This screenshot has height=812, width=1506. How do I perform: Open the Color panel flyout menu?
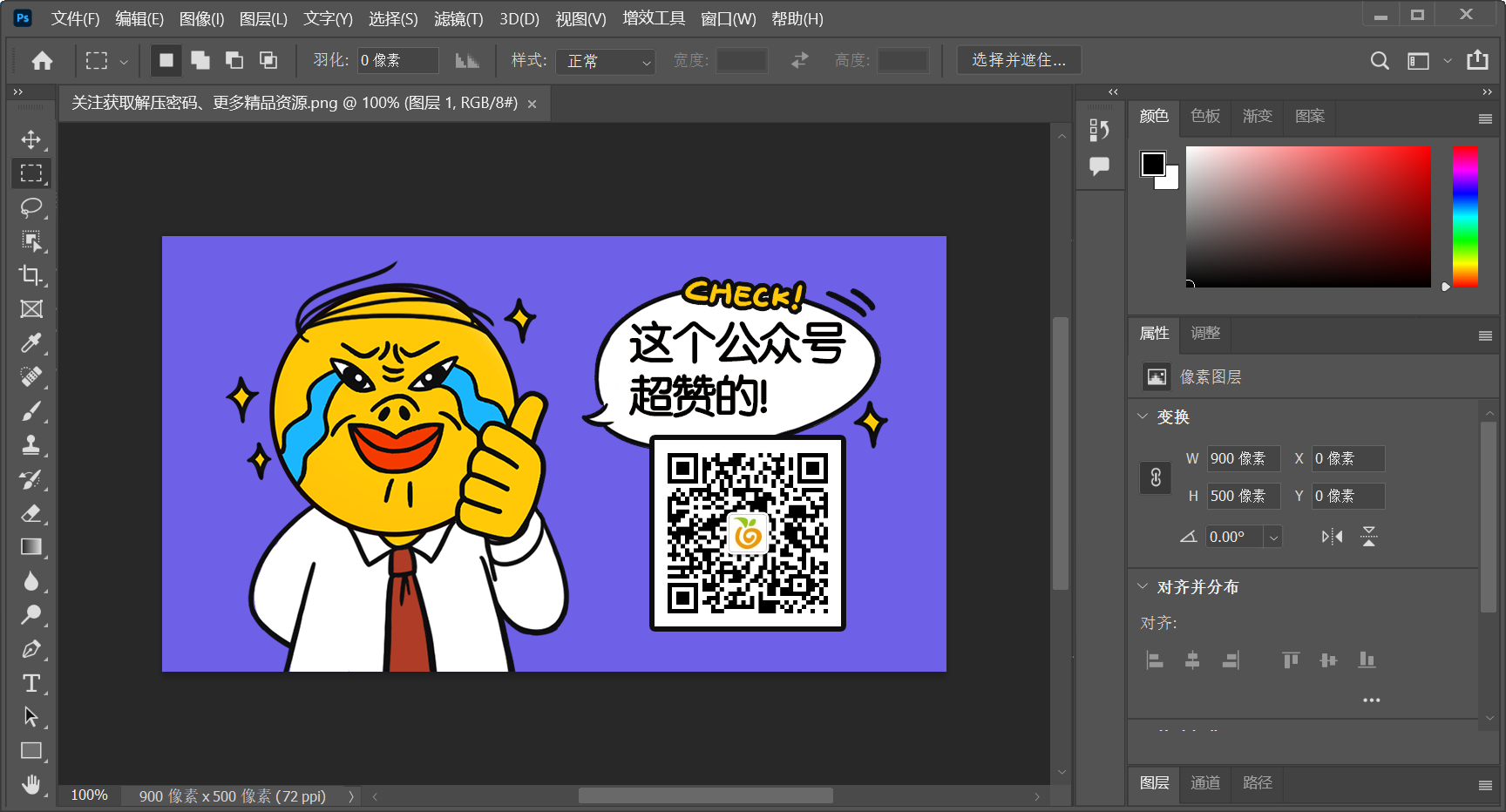tap(1485, 118)
